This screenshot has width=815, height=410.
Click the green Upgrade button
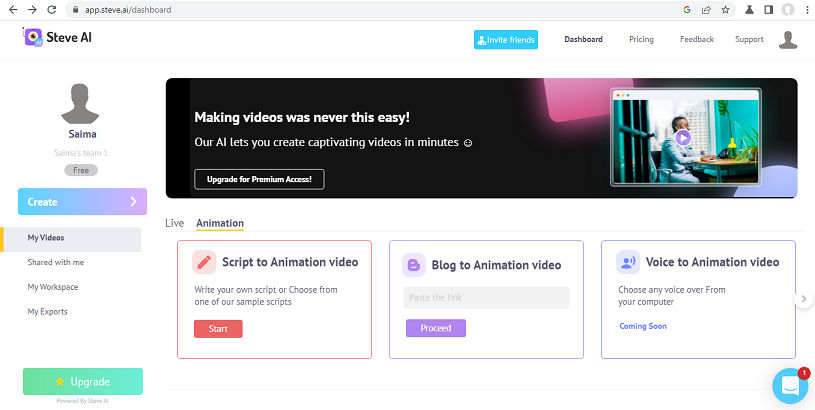click(x=83, y=381)
